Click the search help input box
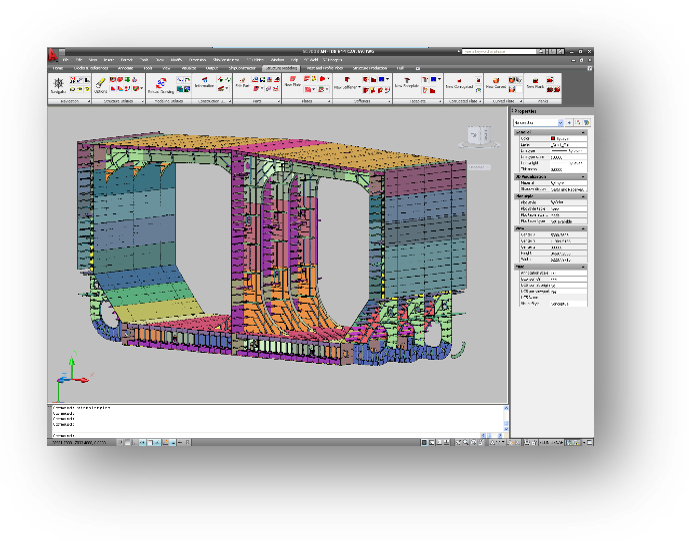The width and height of the screenshot is (689, 541). 500,51
